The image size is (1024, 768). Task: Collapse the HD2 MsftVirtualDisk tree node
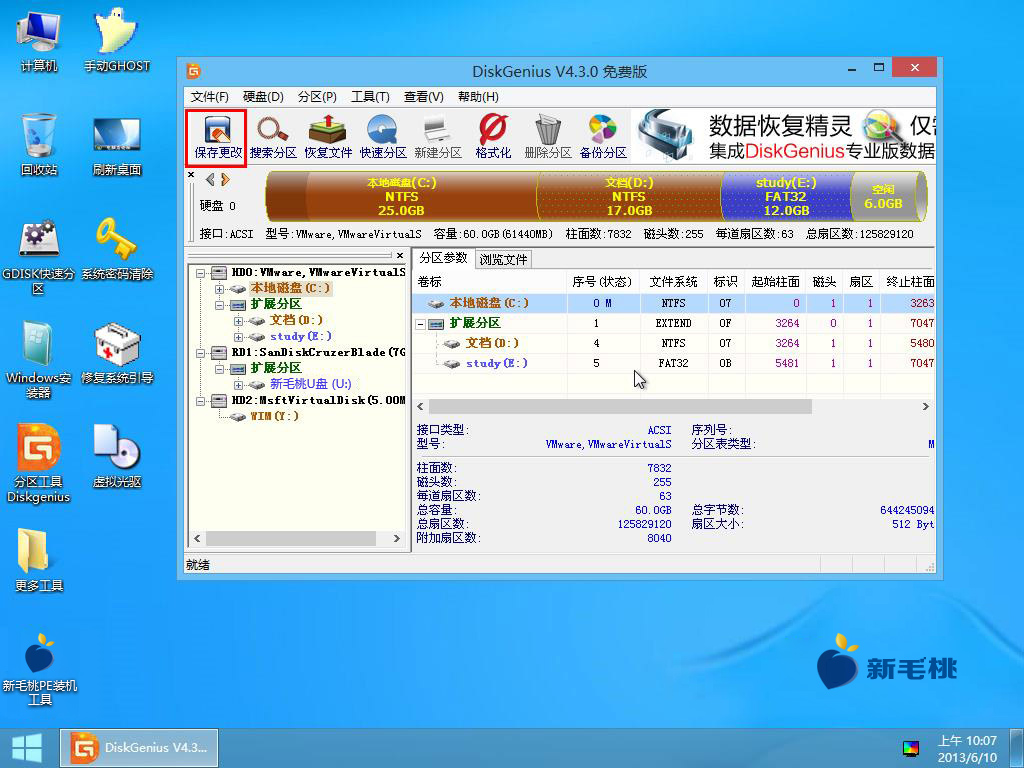click(x=201, y=400)
